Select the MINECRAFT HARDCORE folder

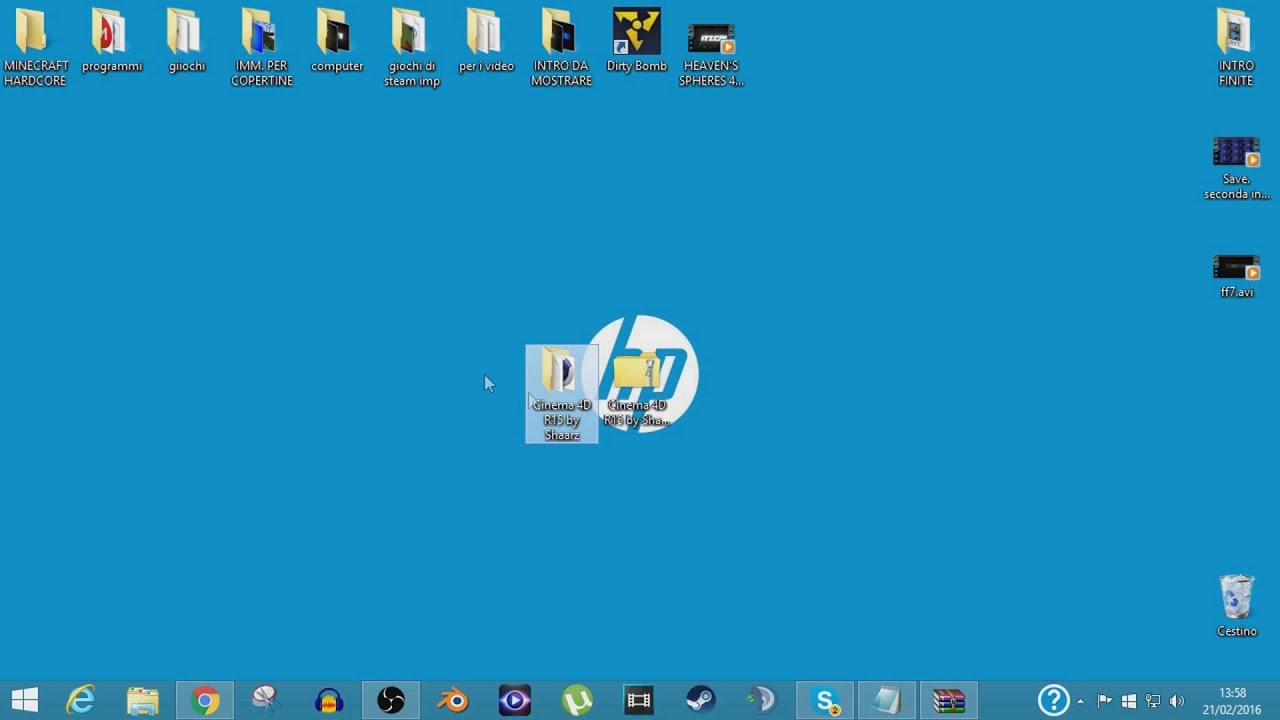pos(36,48)
